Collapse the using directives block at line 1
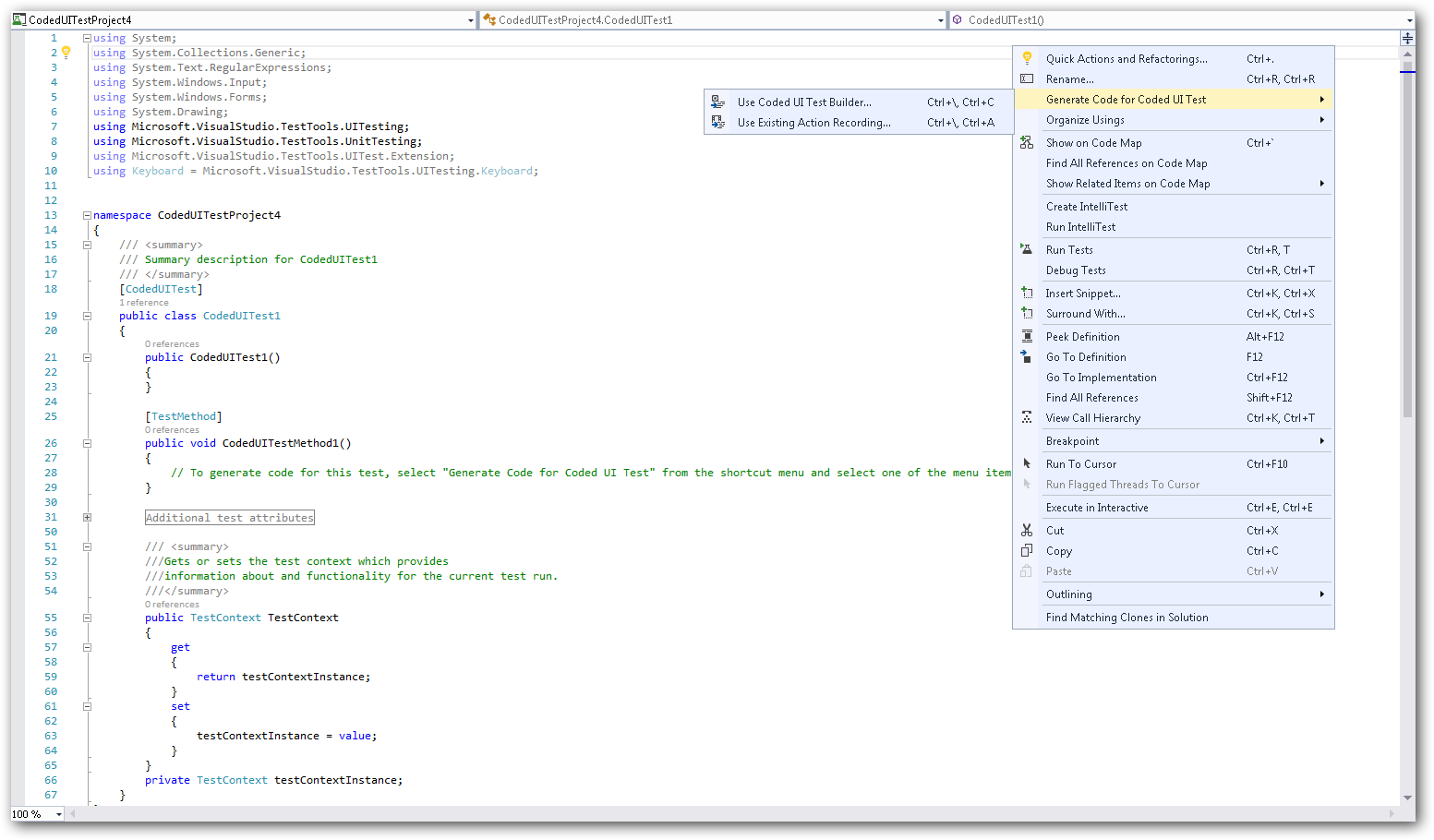Image resolution: width=1434 pixels, height=840 pixels. pyautogui.click(x=87, y=38)
